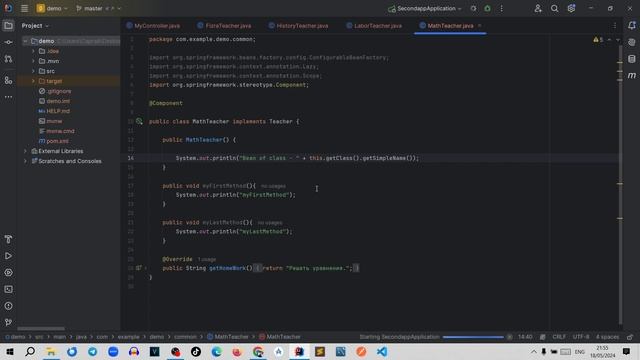Viewport: 640px width, 360px height.
Task: Expand the target folder
Action: coord(33,81)
